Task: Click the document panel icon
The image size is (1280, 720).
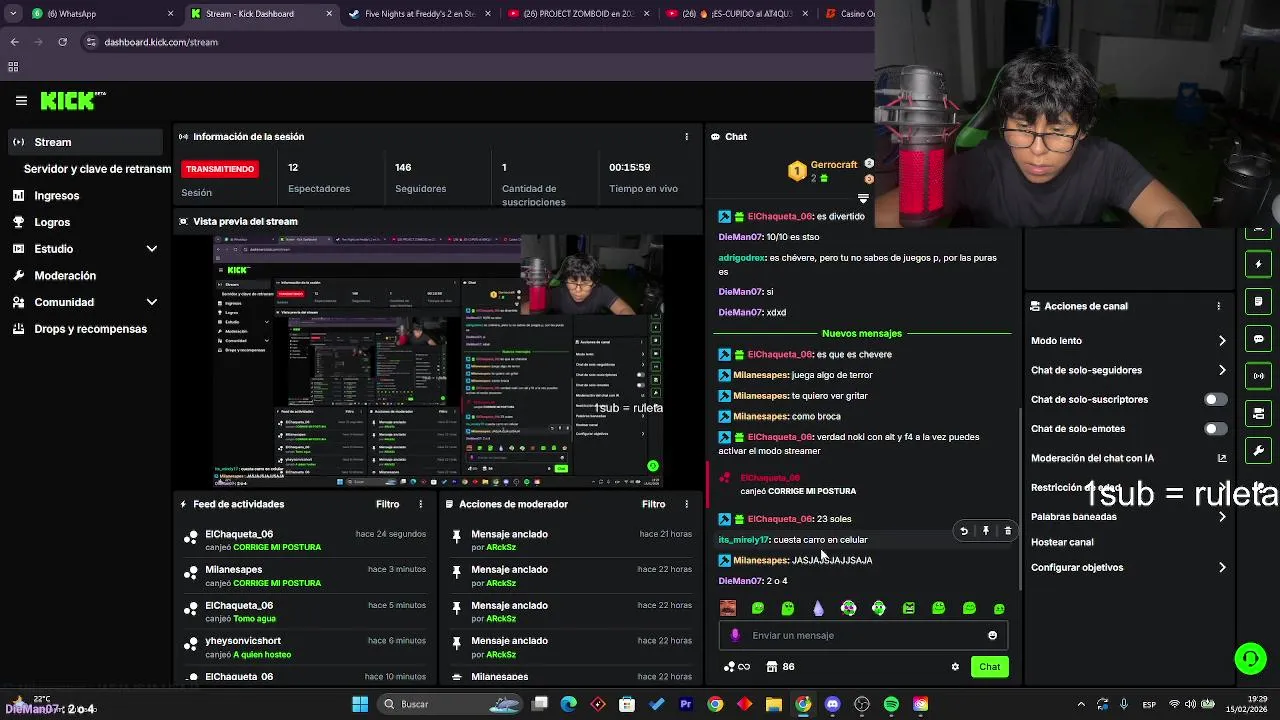Action: [x=1258, y=301]
